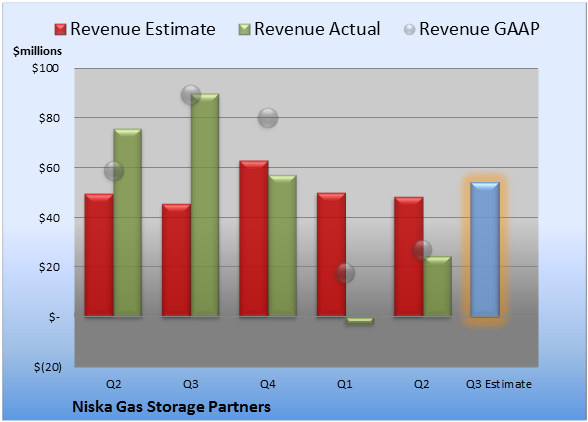This screenshot has width=588, height=422.
Task: Select the red Revenue Estimate bar for Q4
Action: coord(254,239)
